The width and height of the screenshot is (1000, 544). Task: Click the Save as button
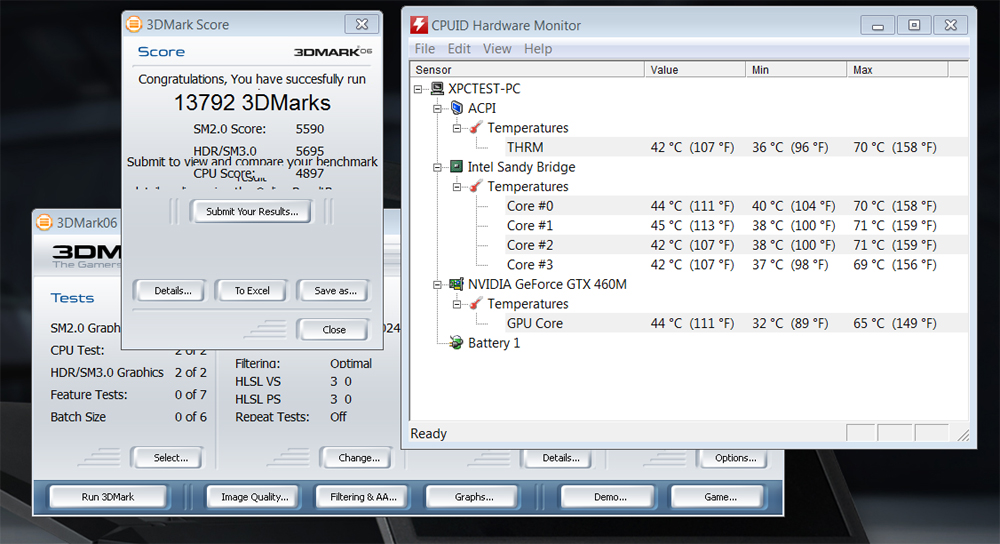[335, 291]
